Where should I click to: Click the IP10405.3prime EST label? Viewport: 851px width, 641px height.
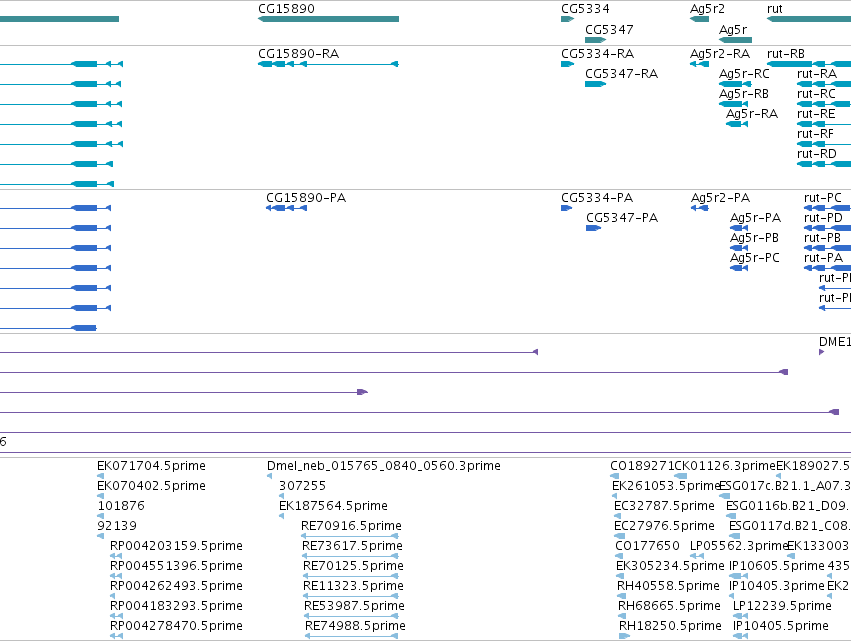pos(777,586)
